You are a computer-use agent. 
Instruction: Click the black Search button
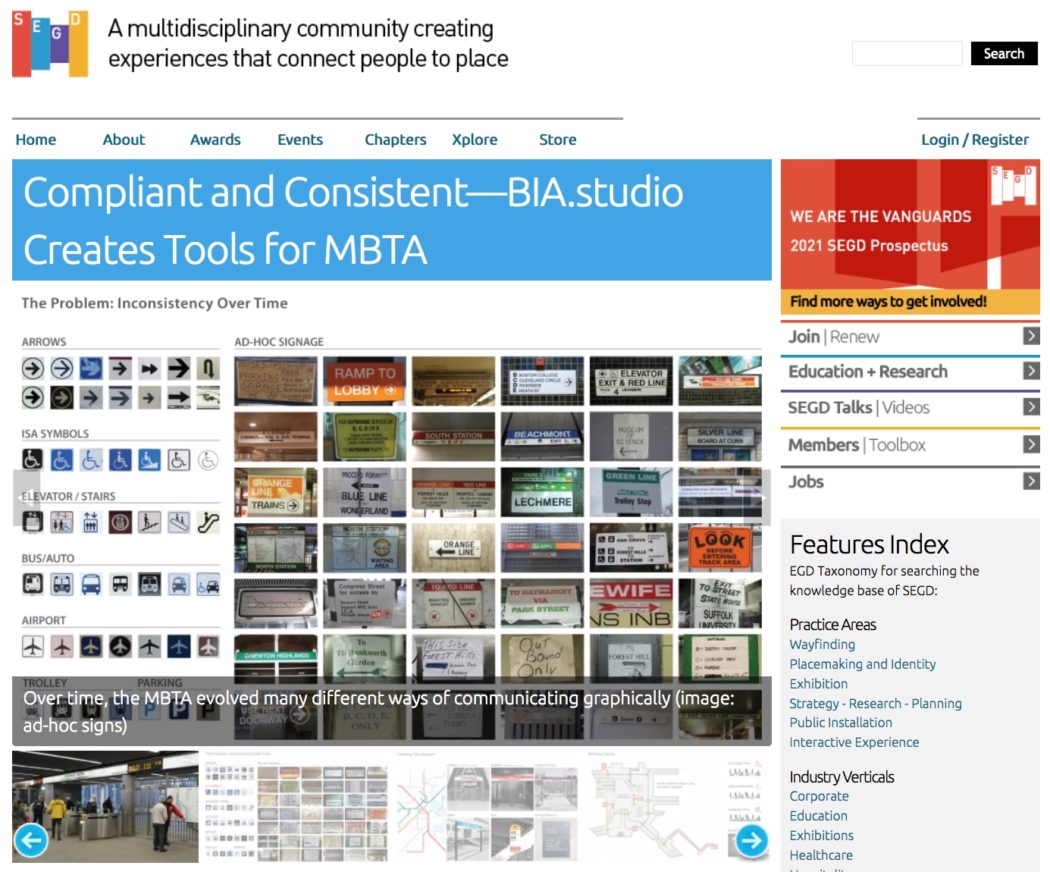point(1004,54)
